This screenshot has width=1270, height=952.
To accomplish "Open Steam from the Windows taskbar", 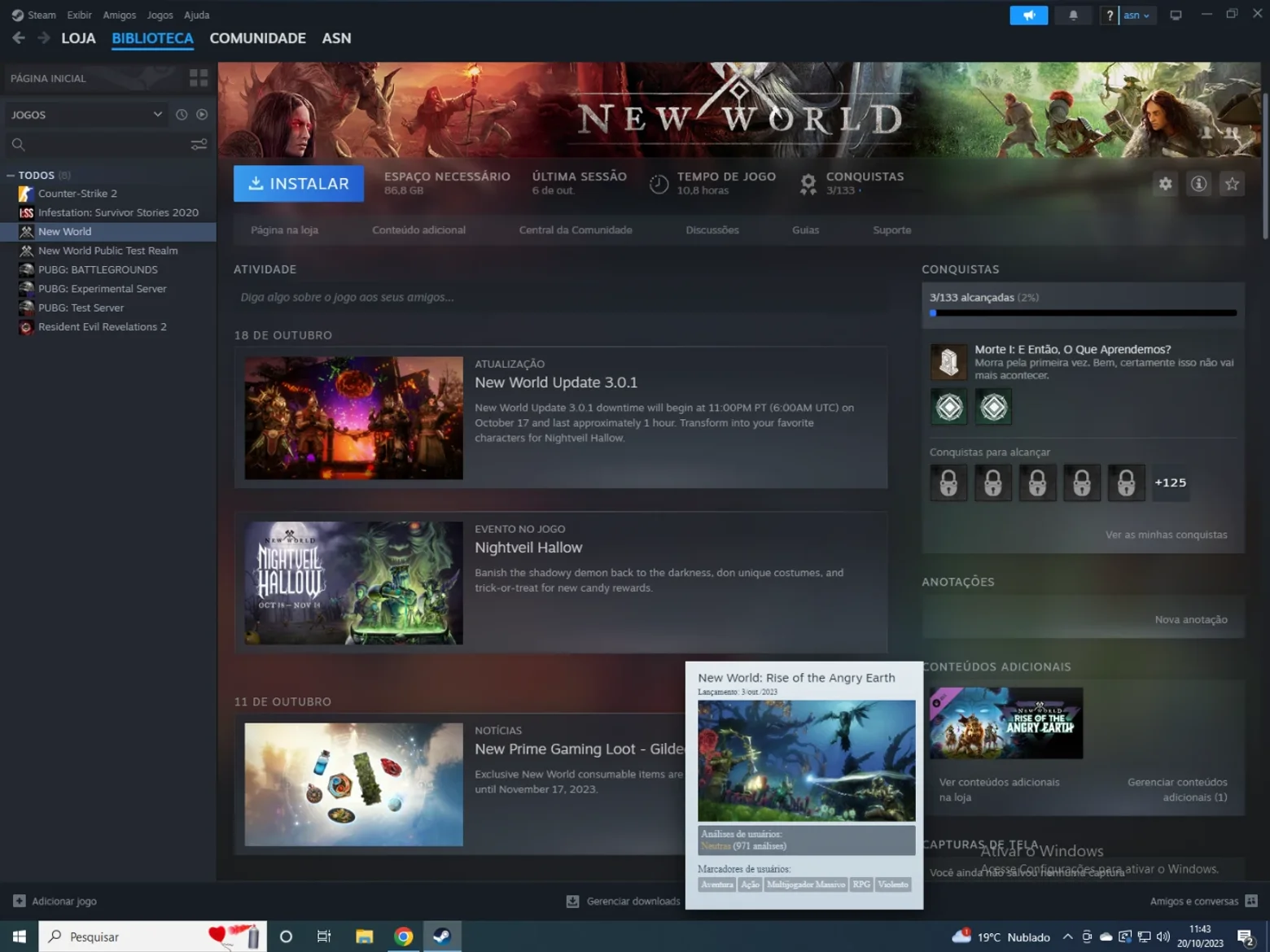I will click(442, 937).
